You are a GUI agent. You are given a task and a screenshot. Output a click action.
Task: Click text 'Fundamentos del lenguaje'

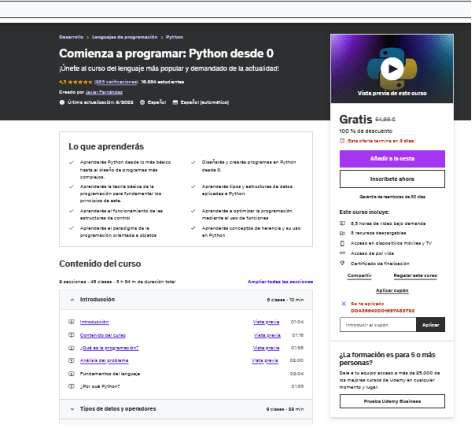point(110,374)
